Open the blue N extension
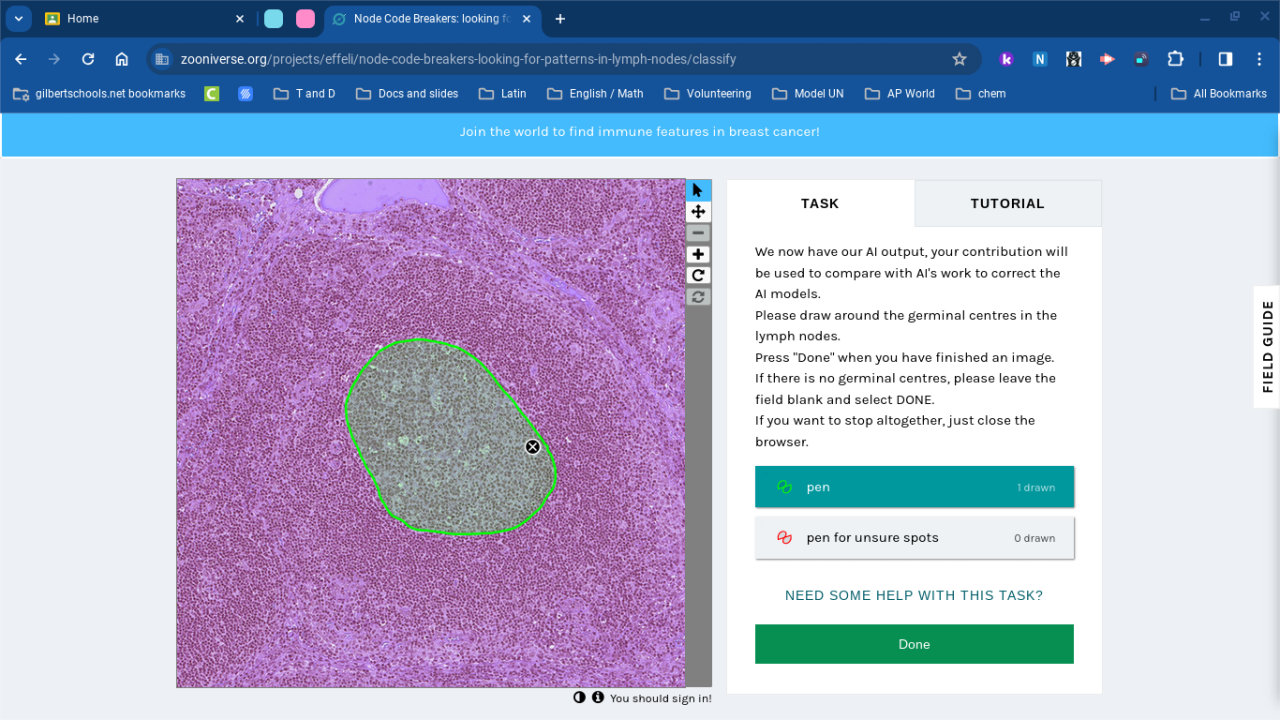 click(x=1040, y=59)
